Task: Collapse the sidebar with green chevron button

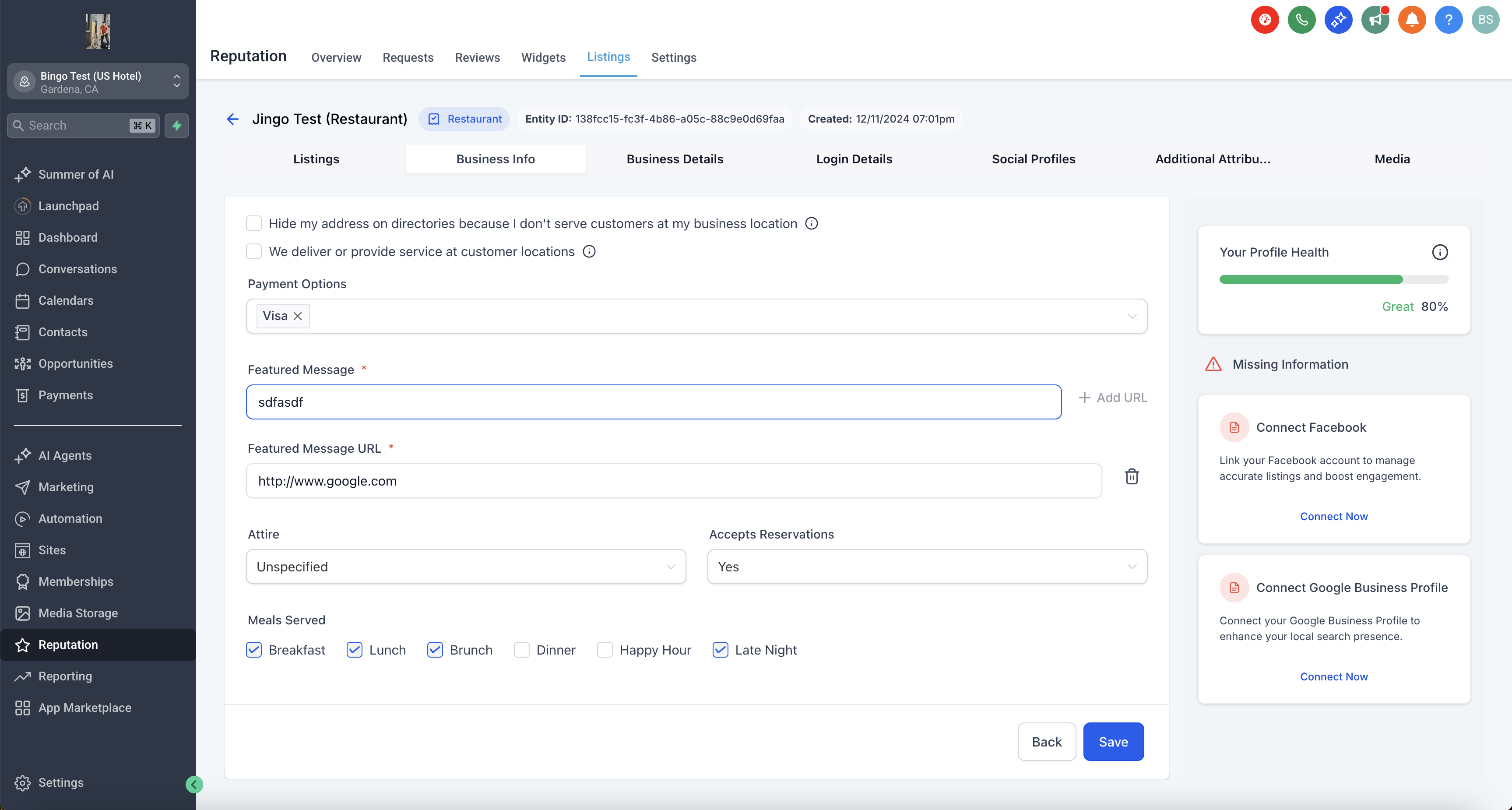Action: pyautogui.click(x=194, y=784)
